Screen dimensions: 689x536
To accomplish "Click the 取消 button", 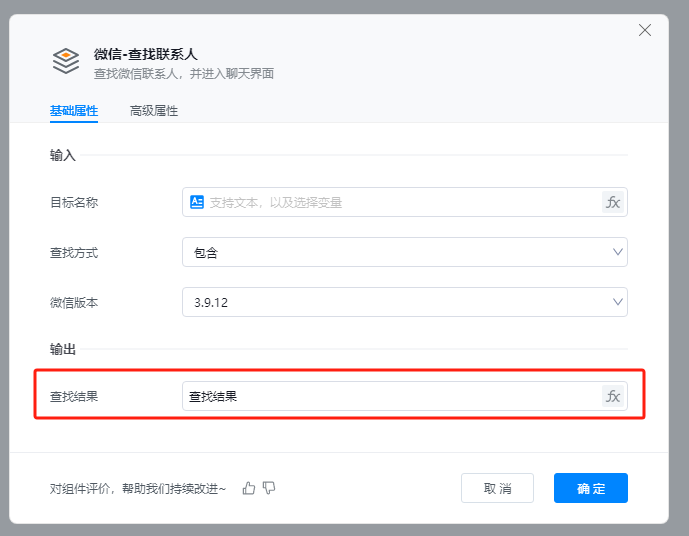I will point(497,488).
